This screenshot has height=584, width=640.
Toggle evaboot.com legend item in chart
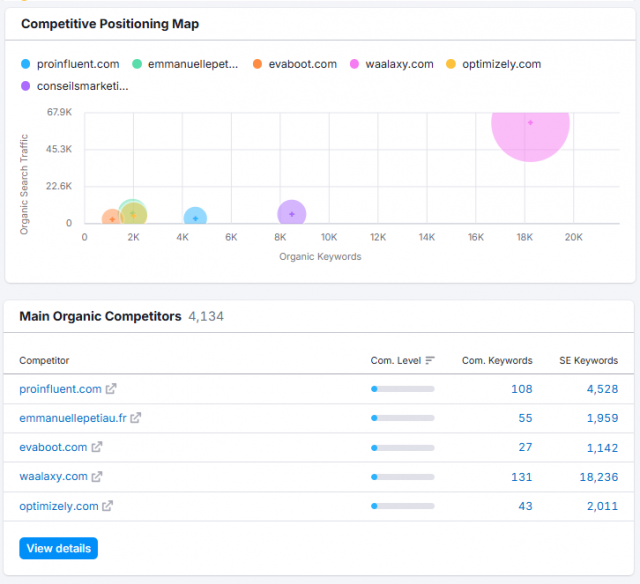295,64
